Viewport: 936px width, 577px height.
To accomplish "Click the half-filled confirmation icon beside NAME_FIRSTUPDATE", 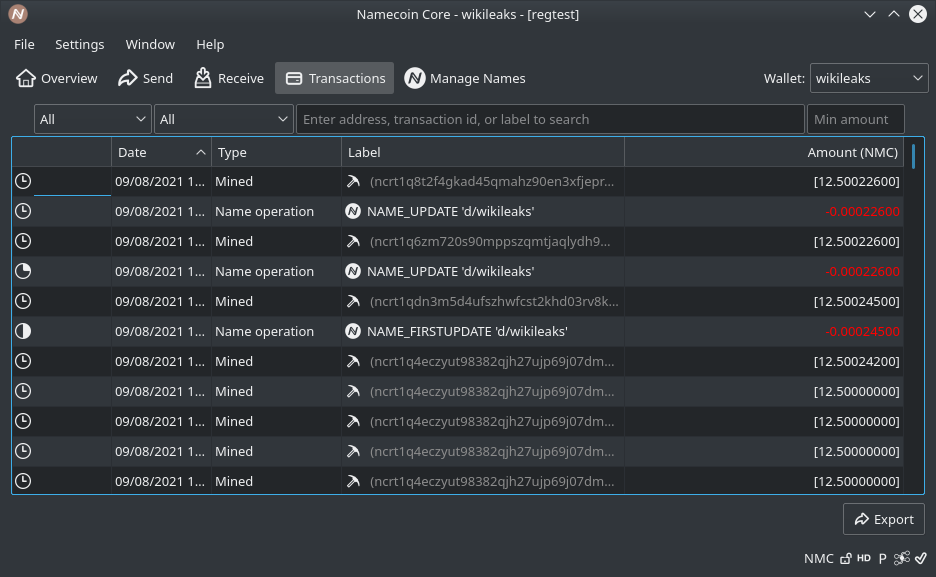I will (23, 331).
